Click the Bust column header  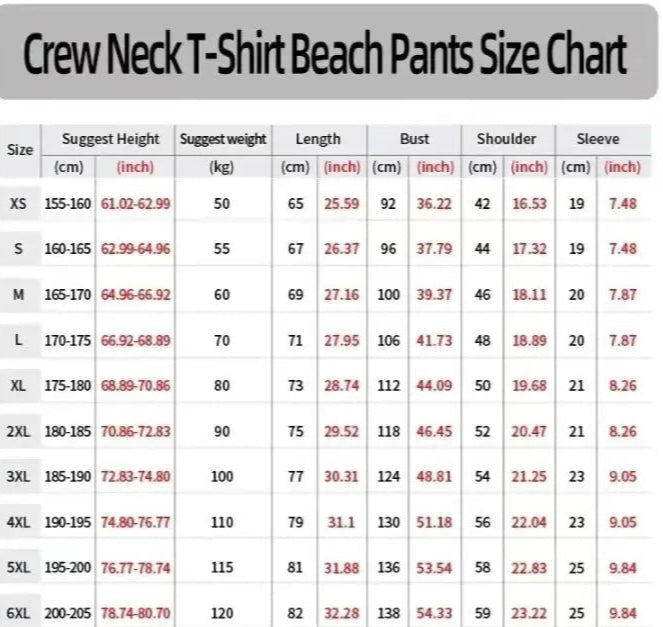414,139
